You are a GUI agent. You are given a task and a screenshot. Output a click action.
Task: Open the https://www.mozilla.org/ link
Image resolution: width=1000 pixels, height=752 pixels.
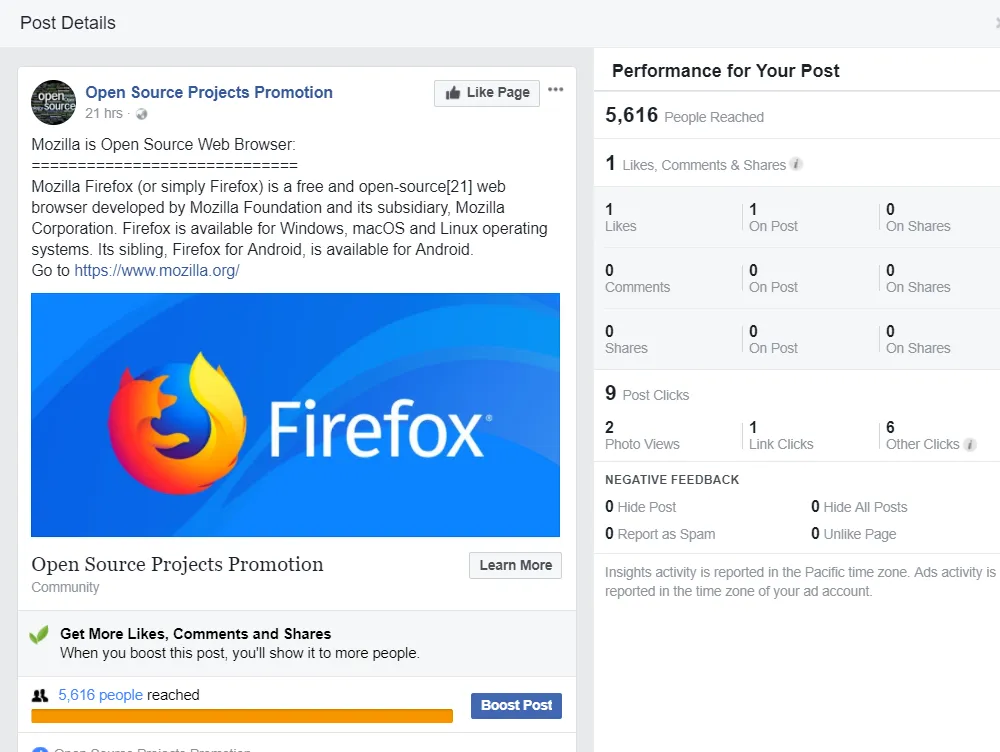point(157,270)
